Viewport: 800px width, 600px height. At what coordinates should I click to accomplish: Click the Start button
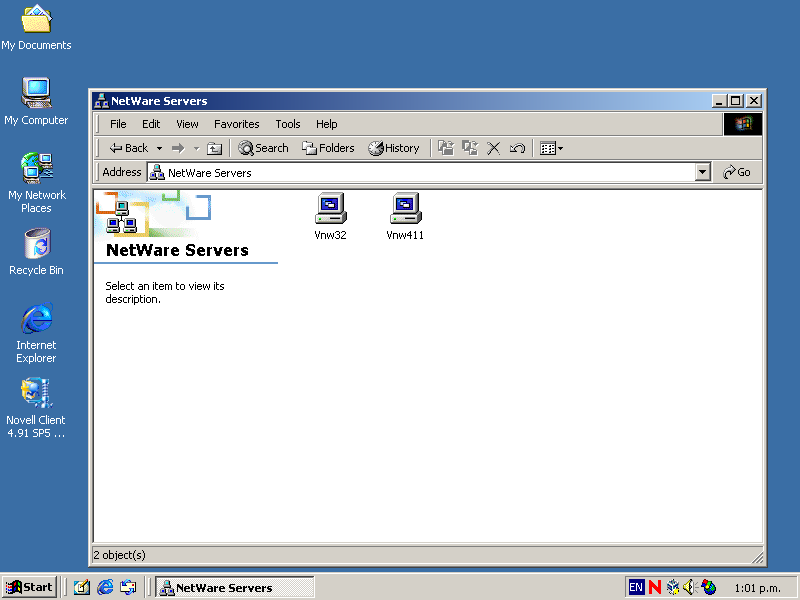[29, 587]
